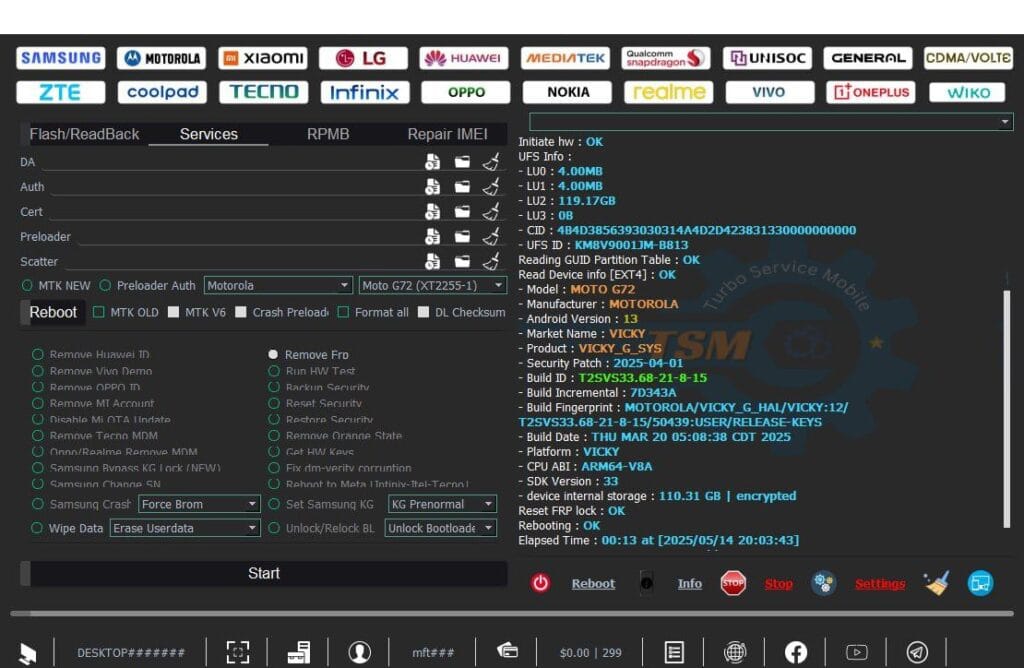
Task: Open folder for the Scatter row
Action: (462, 261)
